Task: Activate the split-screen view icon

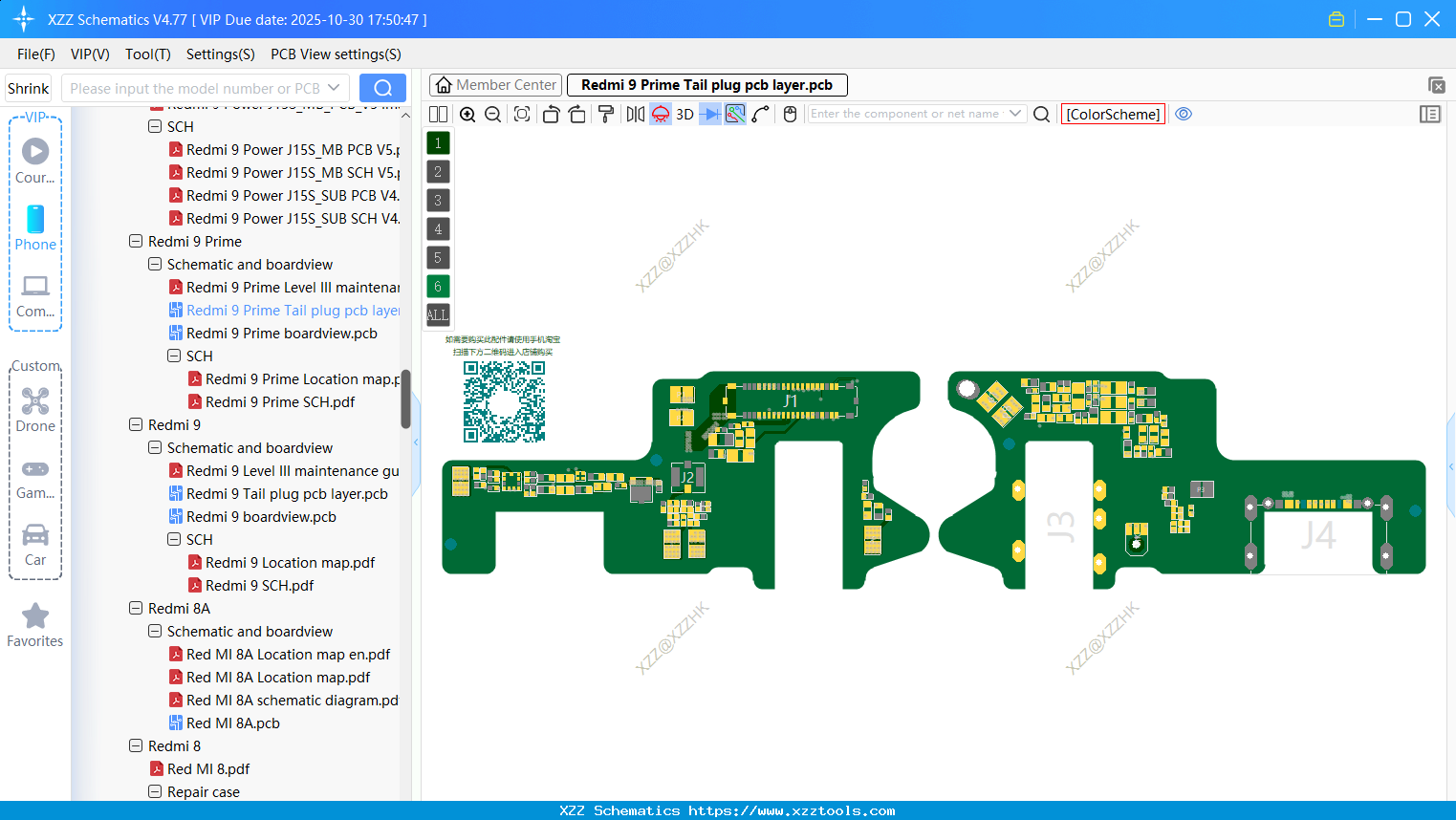Action: click(437, 114)
